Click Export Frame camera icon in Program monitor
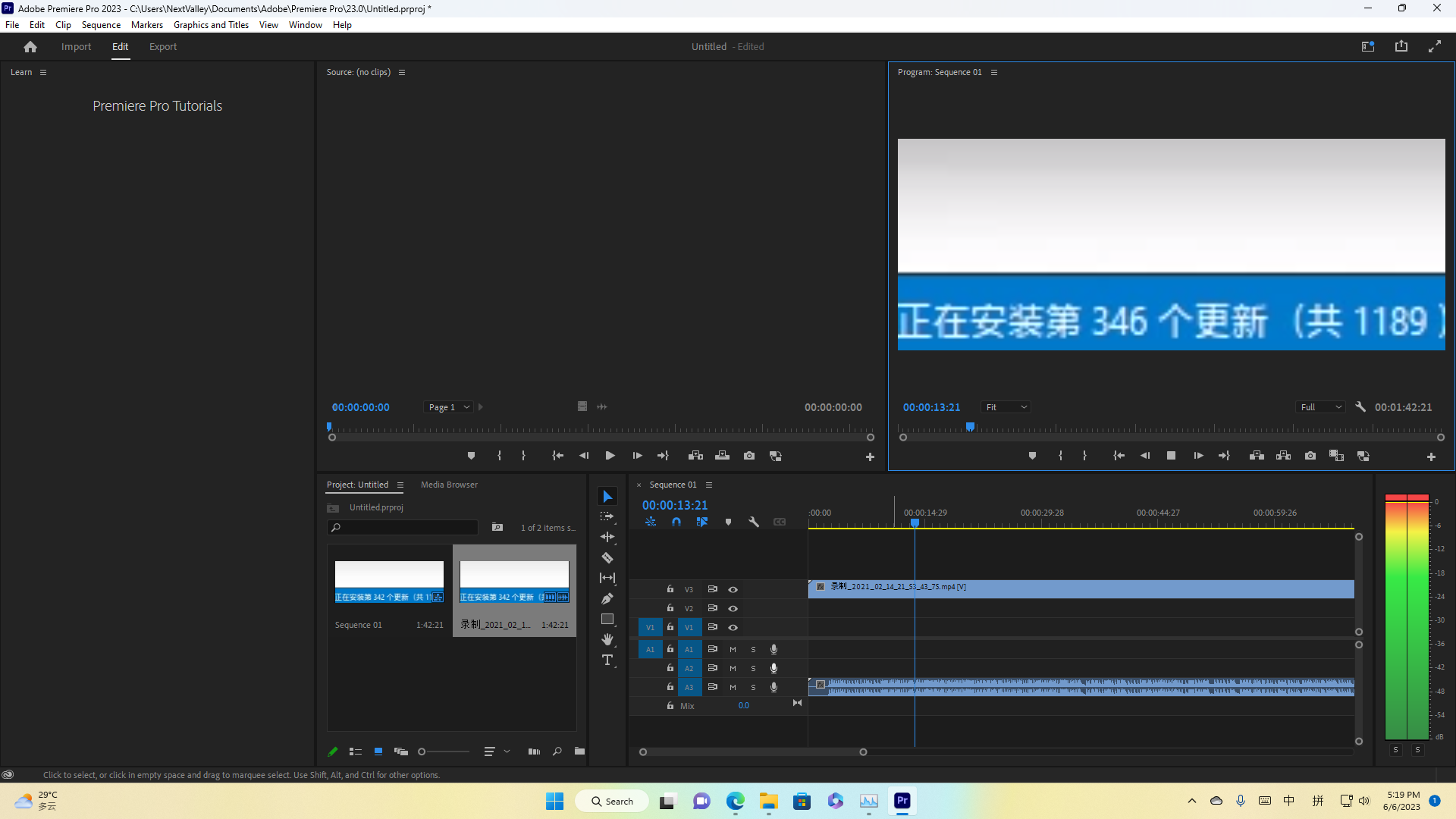The width and height of the screenshot is (1456, 819). 1310,456
